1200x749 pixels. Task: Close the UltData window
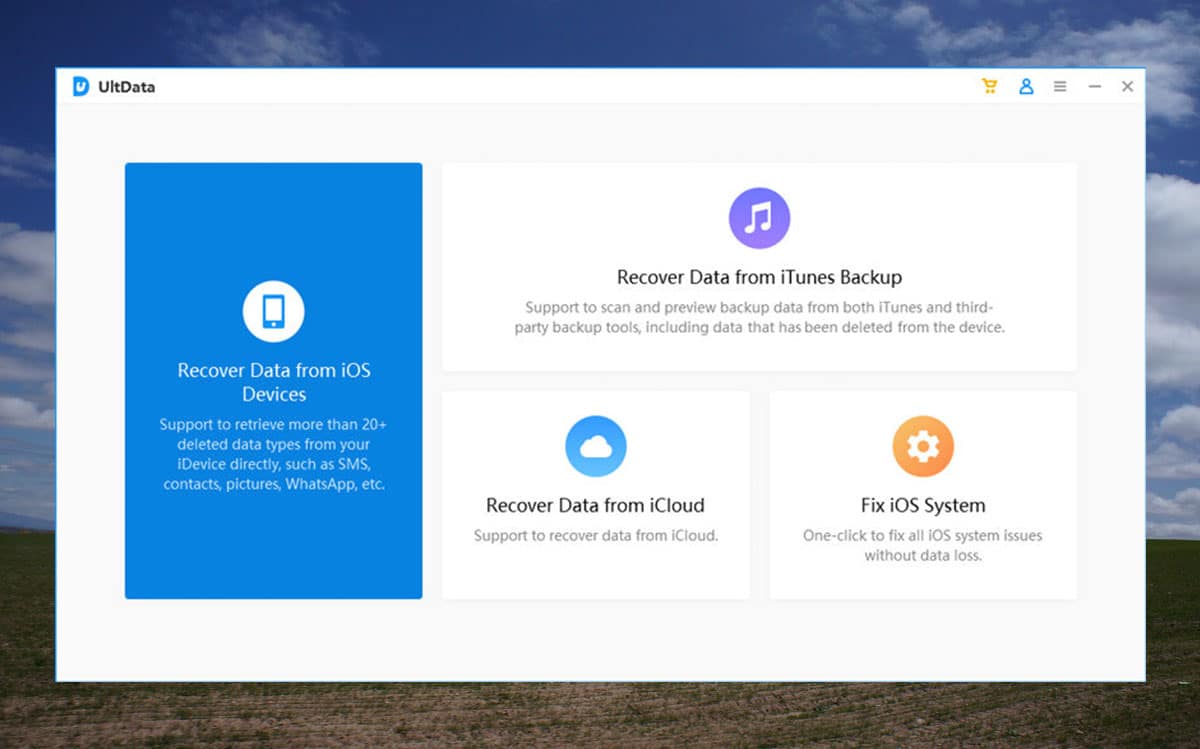(1127, 87)
